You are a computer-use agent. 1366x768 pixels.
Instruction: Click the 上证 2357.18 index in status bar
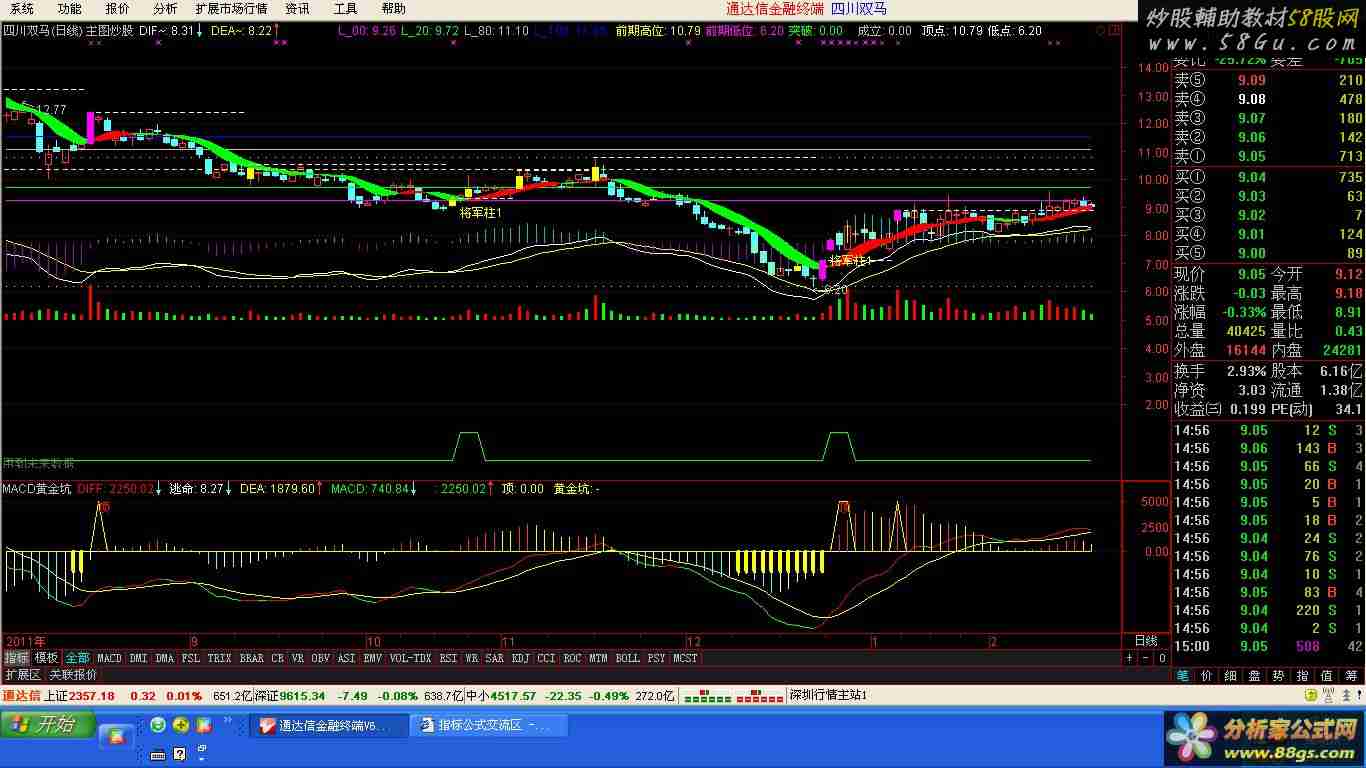coord(80,695)
